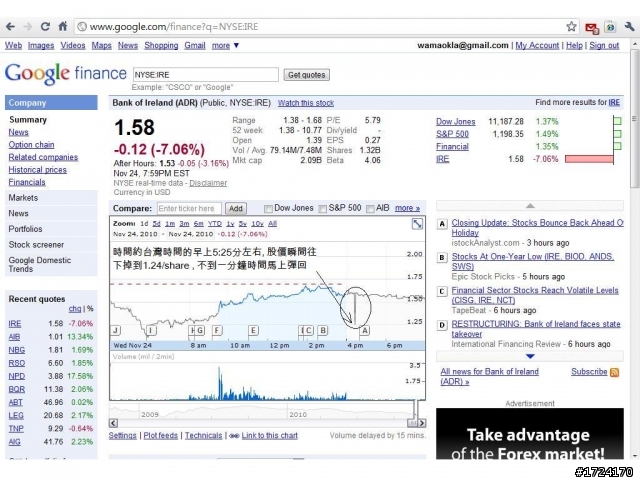This screenshot has width=640, height=480.
Task: Set chart zoom to YTD
Action: point(215,224)
